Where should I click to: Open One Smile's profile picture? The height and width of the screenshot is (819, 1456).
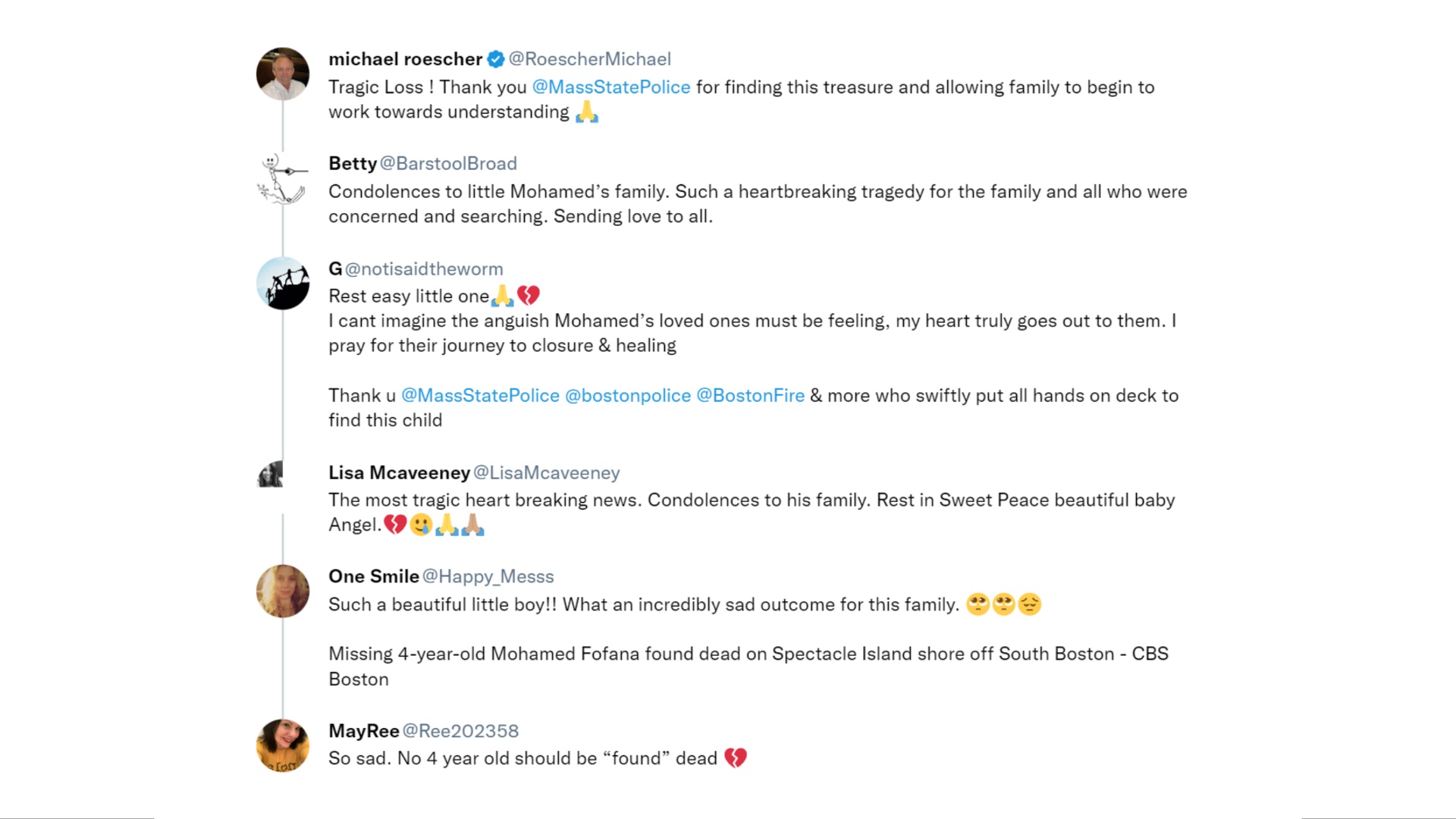tap(283, 591)
